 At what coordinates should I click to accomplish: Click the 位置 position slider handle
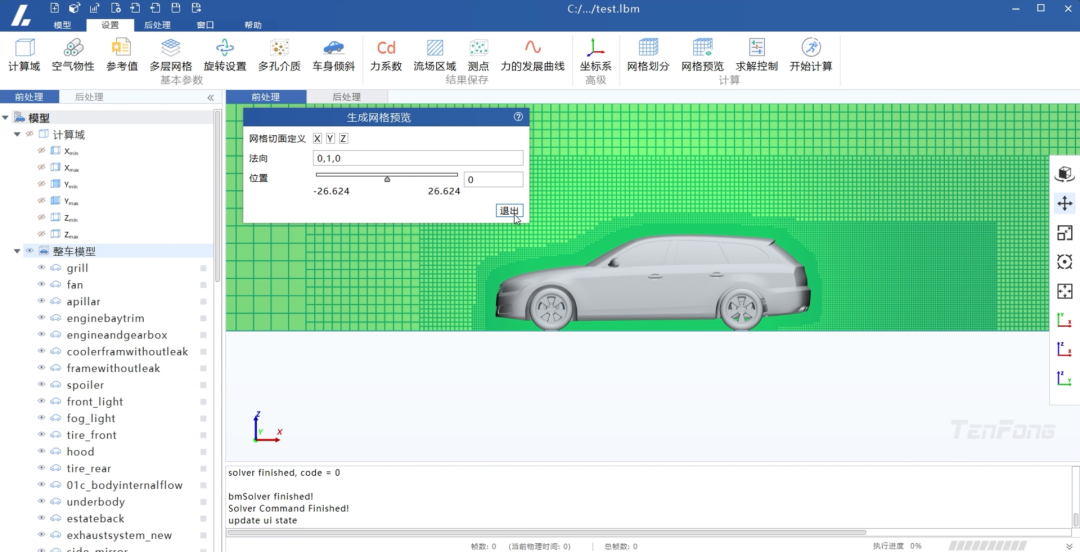point(387,179)
